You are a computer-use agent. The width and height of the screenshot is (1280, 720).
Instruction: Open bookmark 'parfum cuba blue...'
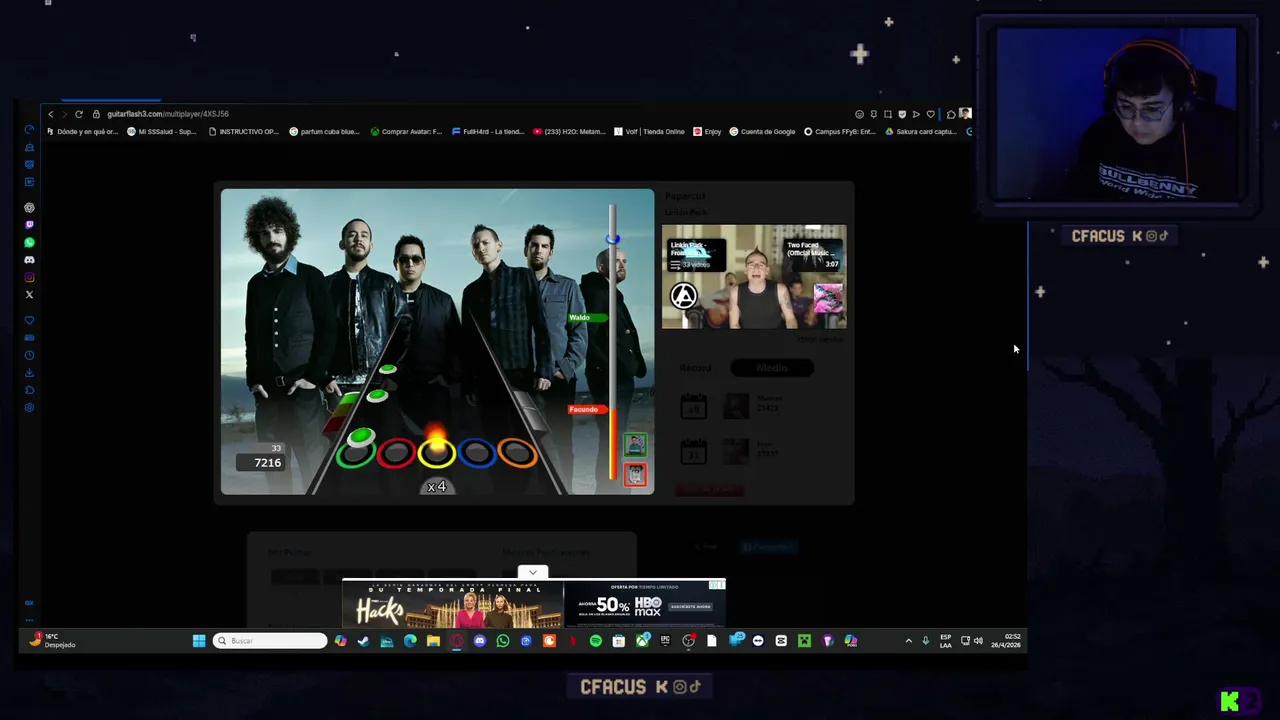click(324, 132)
